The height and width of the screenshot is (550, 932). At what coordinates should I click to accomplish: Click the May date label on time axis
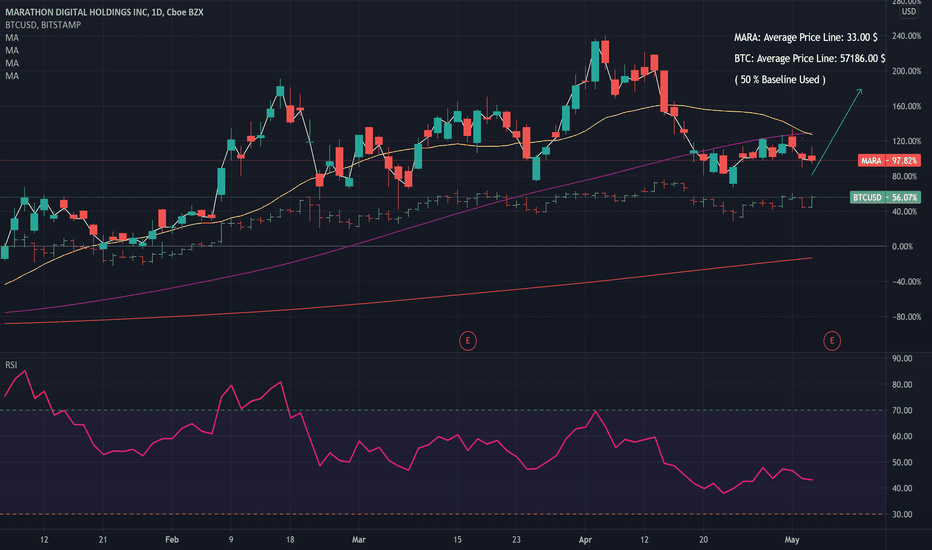point(792,540)
